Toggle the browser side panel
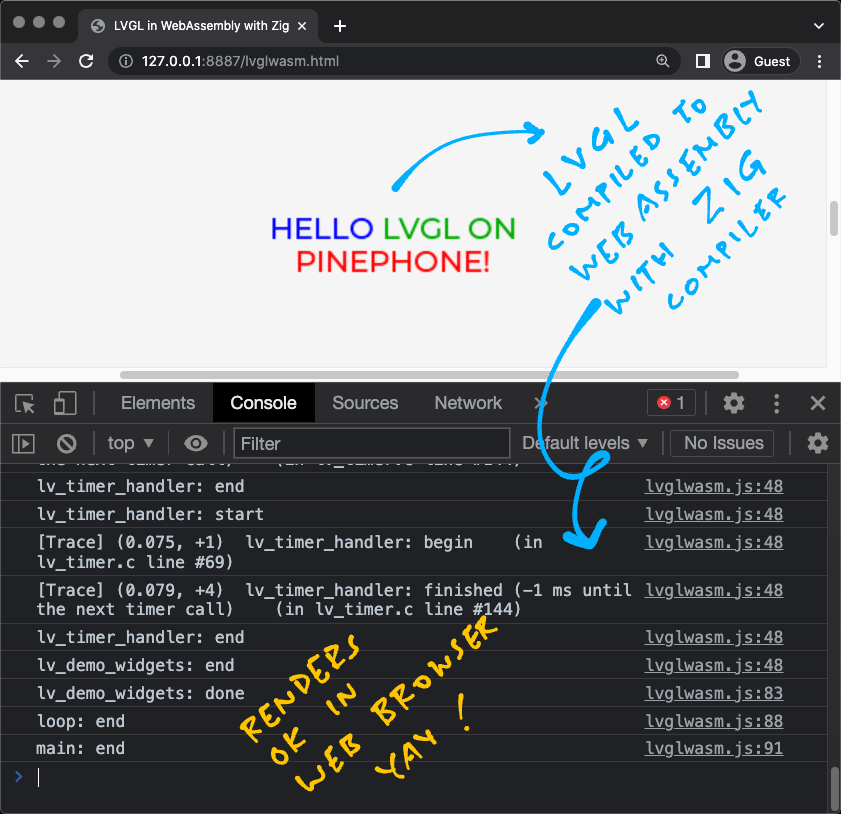 (x=702, y=61)
